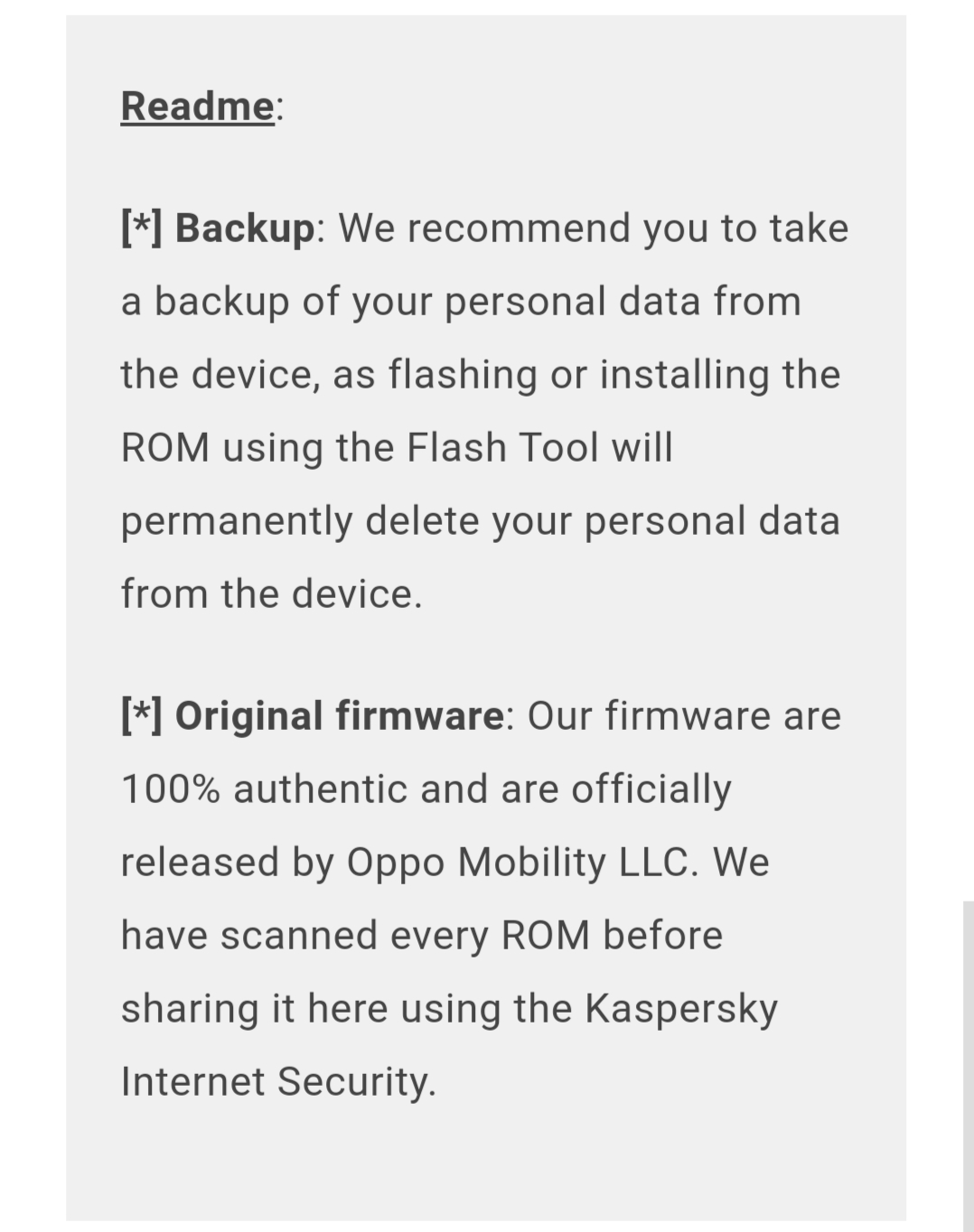The image size is (974, 1232).
Task: Click the bold Backup label
Action: pos(245,228)
